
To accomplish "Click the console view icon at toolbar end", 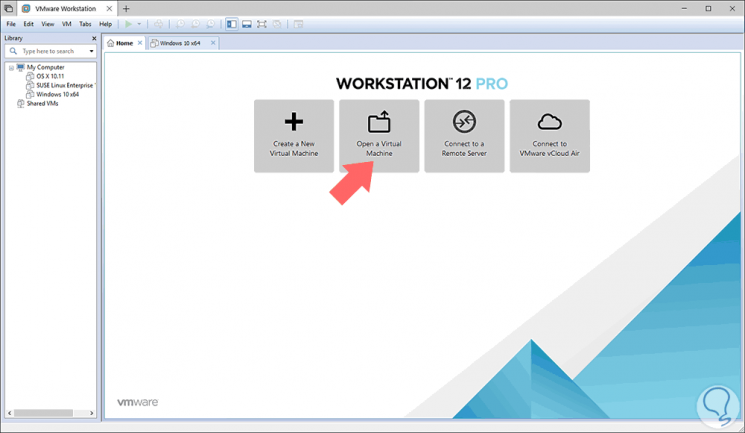I will 298,24.
